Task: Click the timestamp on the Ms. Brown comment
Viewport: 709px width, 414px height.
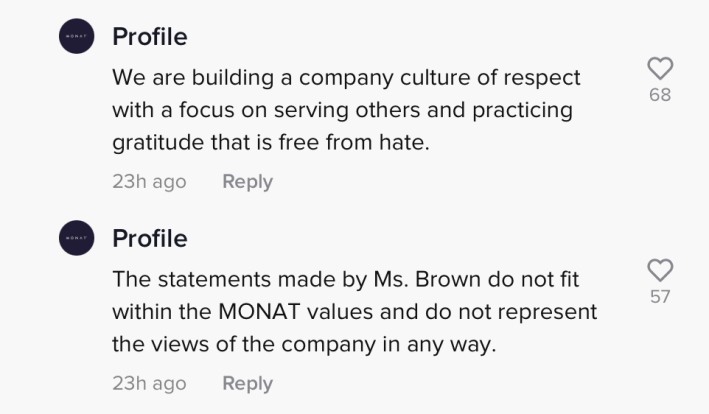Action: 149,383
